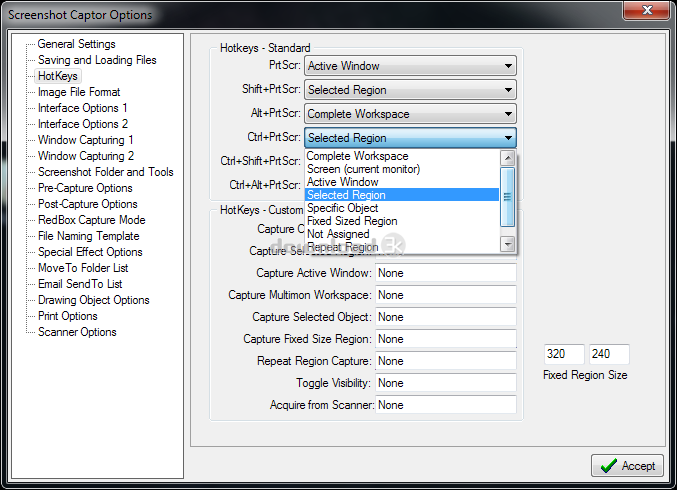The width and height of the screenshot is (677, 490).
Task: Open Image File Format settings
Action: coord(79,92)
